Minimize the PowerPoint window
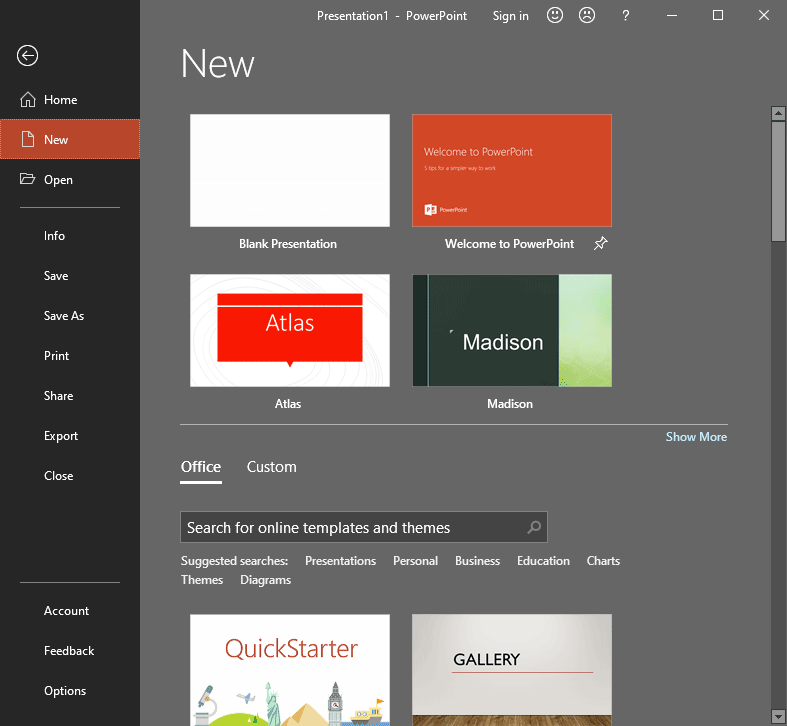 pyautogui.click(x=672, y=16)
